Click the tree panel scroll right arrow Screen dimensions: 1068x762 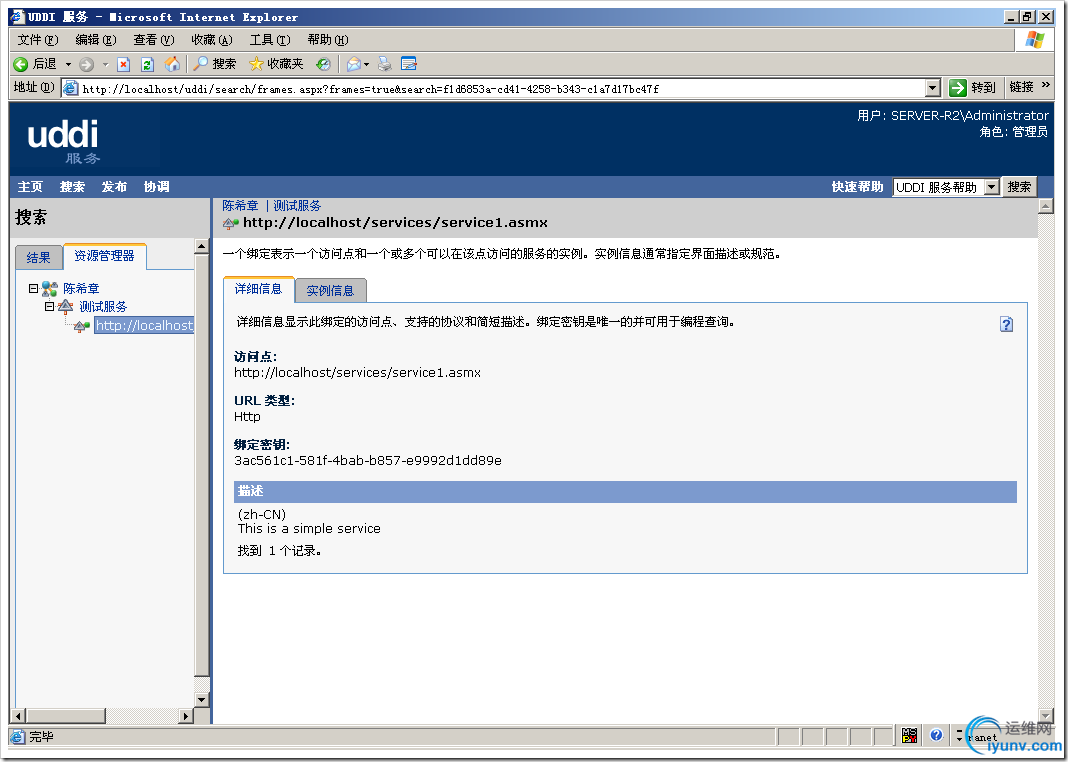pos(186,716)
